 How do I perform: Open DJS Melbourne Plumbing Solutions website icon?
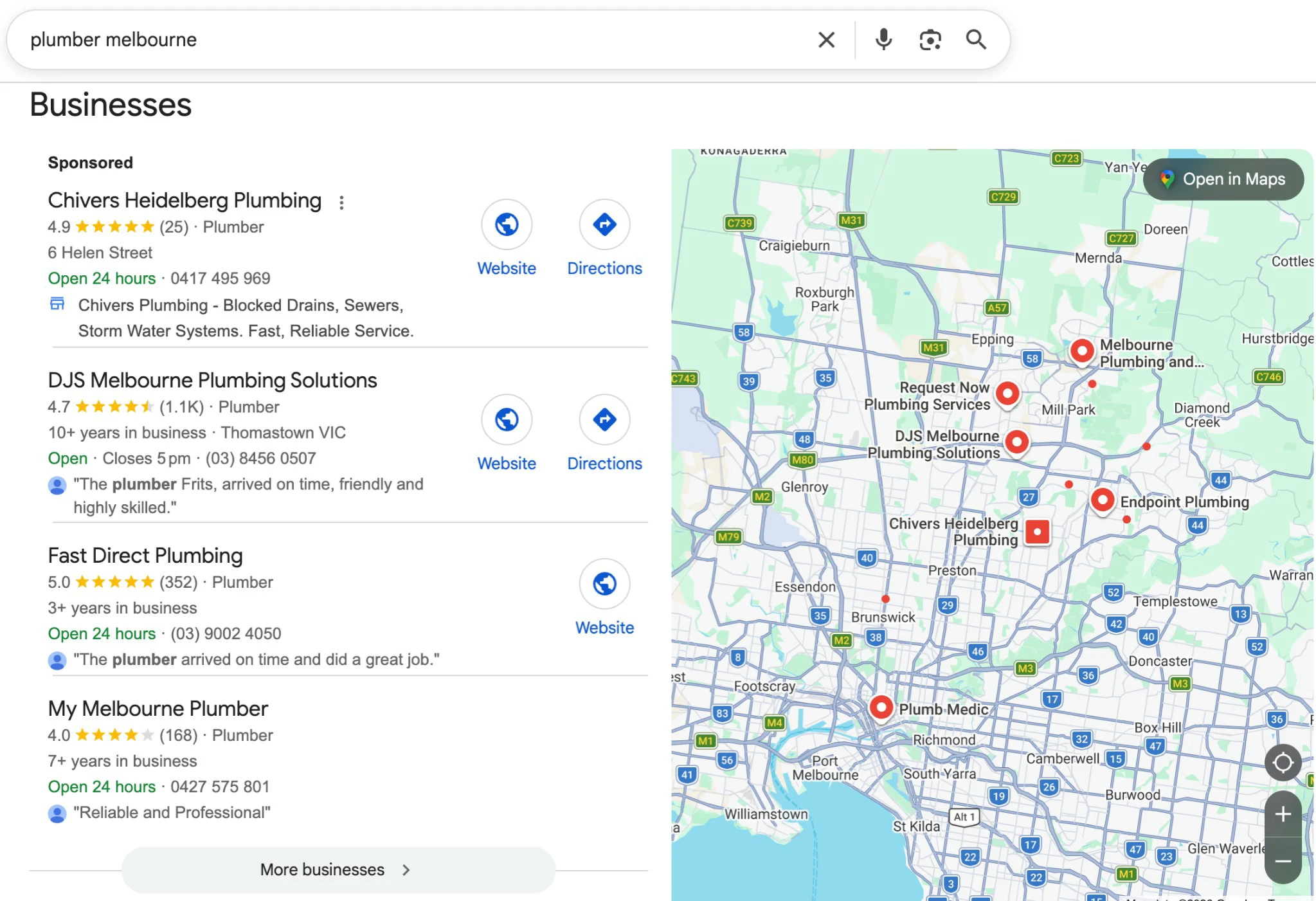[x=507, y=420]
